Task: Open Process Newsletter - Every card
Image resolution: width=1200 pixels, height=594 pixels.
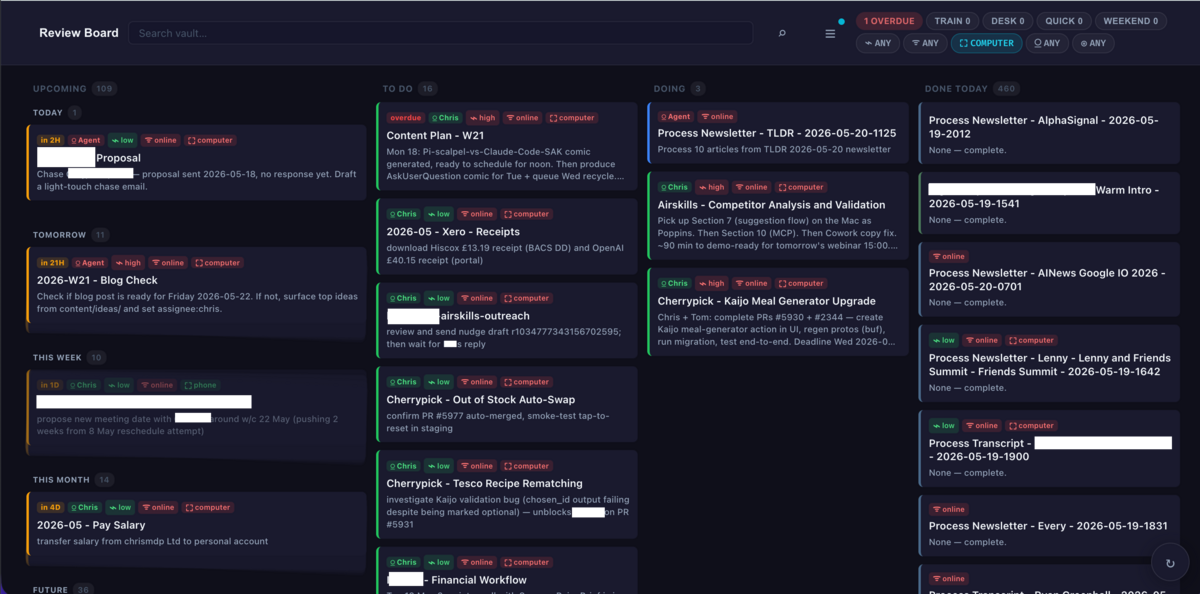Action: (1050, 526)
